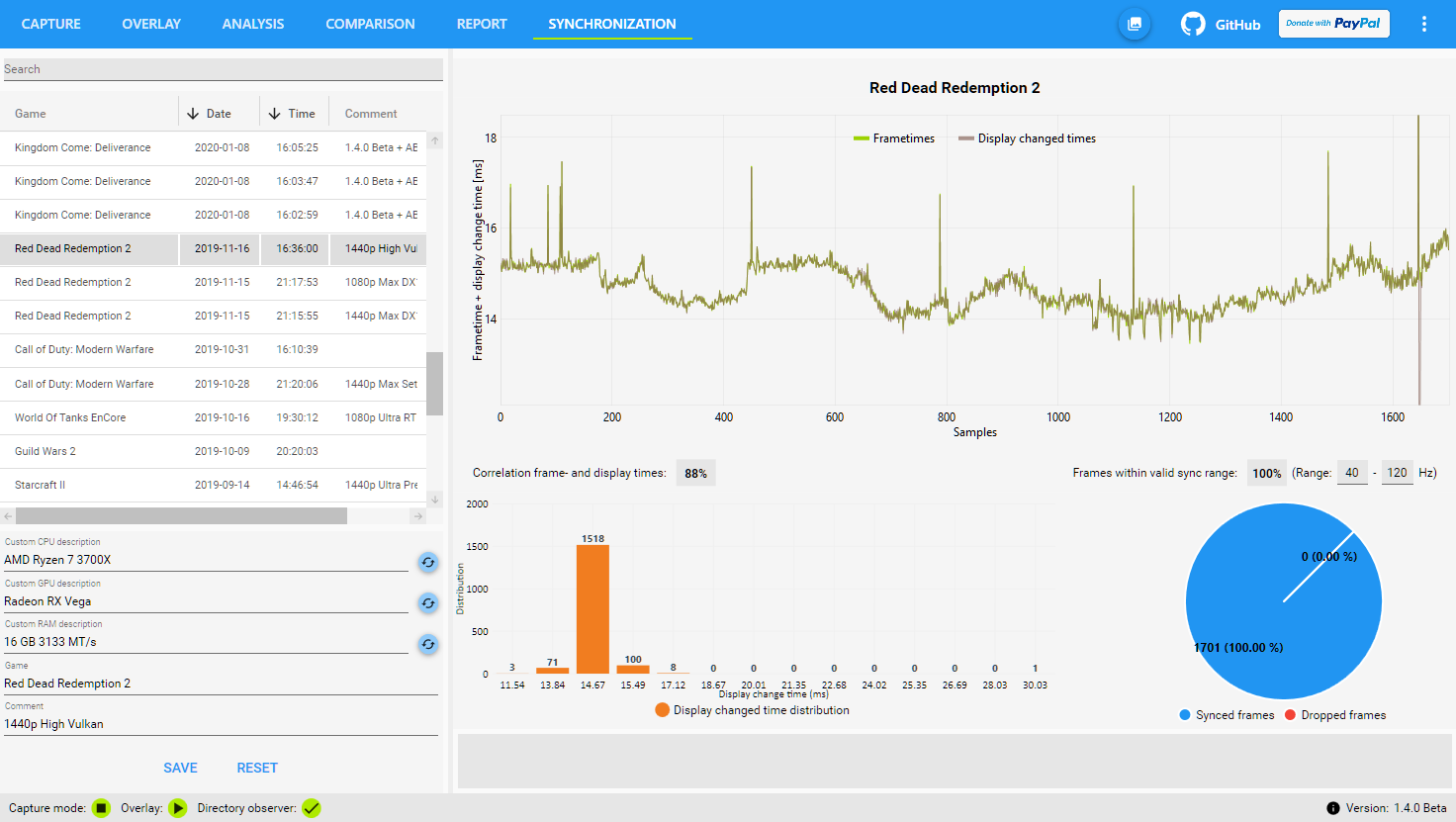This screenshot has height=822, width=1456.
Task: Click the Comment field containing 1440p High Vulkan
Action: [221, 724]
